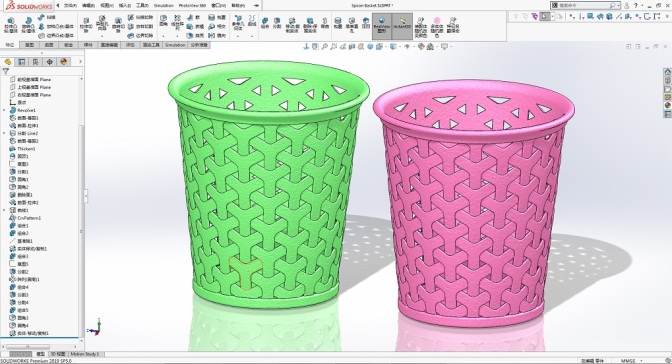The image size is (672, 364).
Task: Select 原点 (Origin) in the feature tree
Action: tap(21, 102)
